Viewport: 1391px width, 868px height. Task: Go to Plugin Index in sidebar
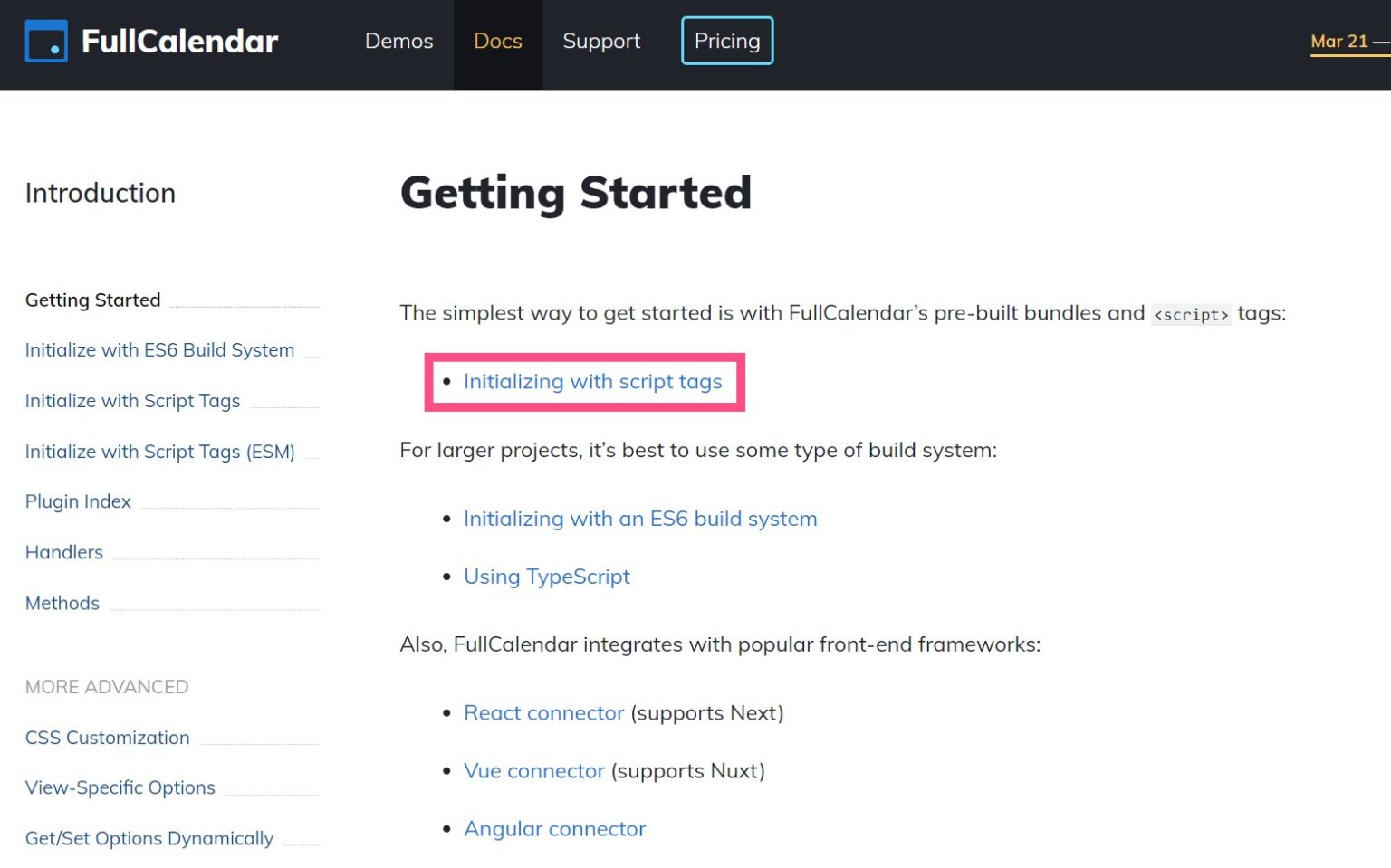pyautogui.click(x=78, y=501)
